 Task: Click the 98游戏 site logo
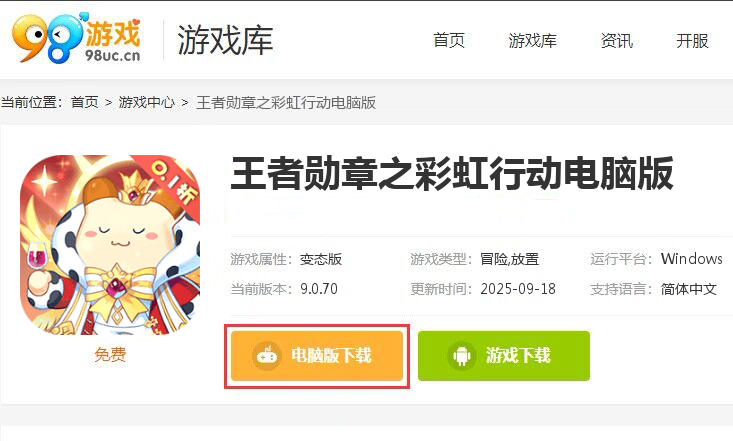[77, 38]
